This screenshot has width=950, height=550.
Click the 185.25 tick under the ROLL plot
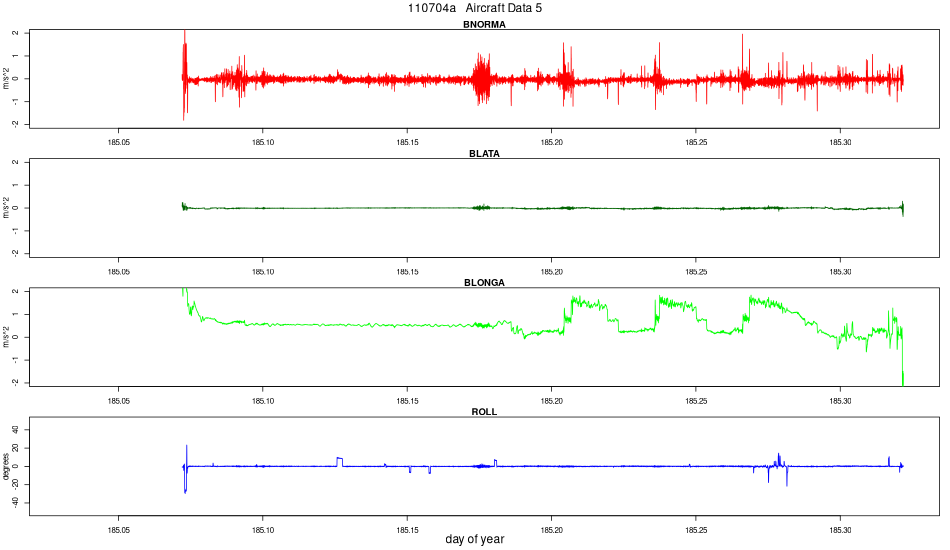(x=696, y=530)
